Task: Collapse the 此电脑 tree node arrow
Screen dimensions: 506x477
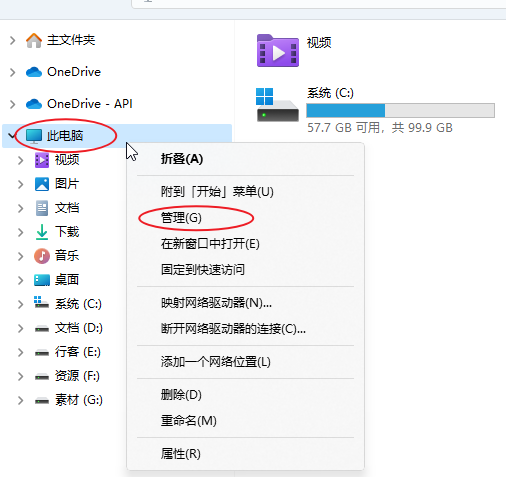Action: (x=12, y=136)
